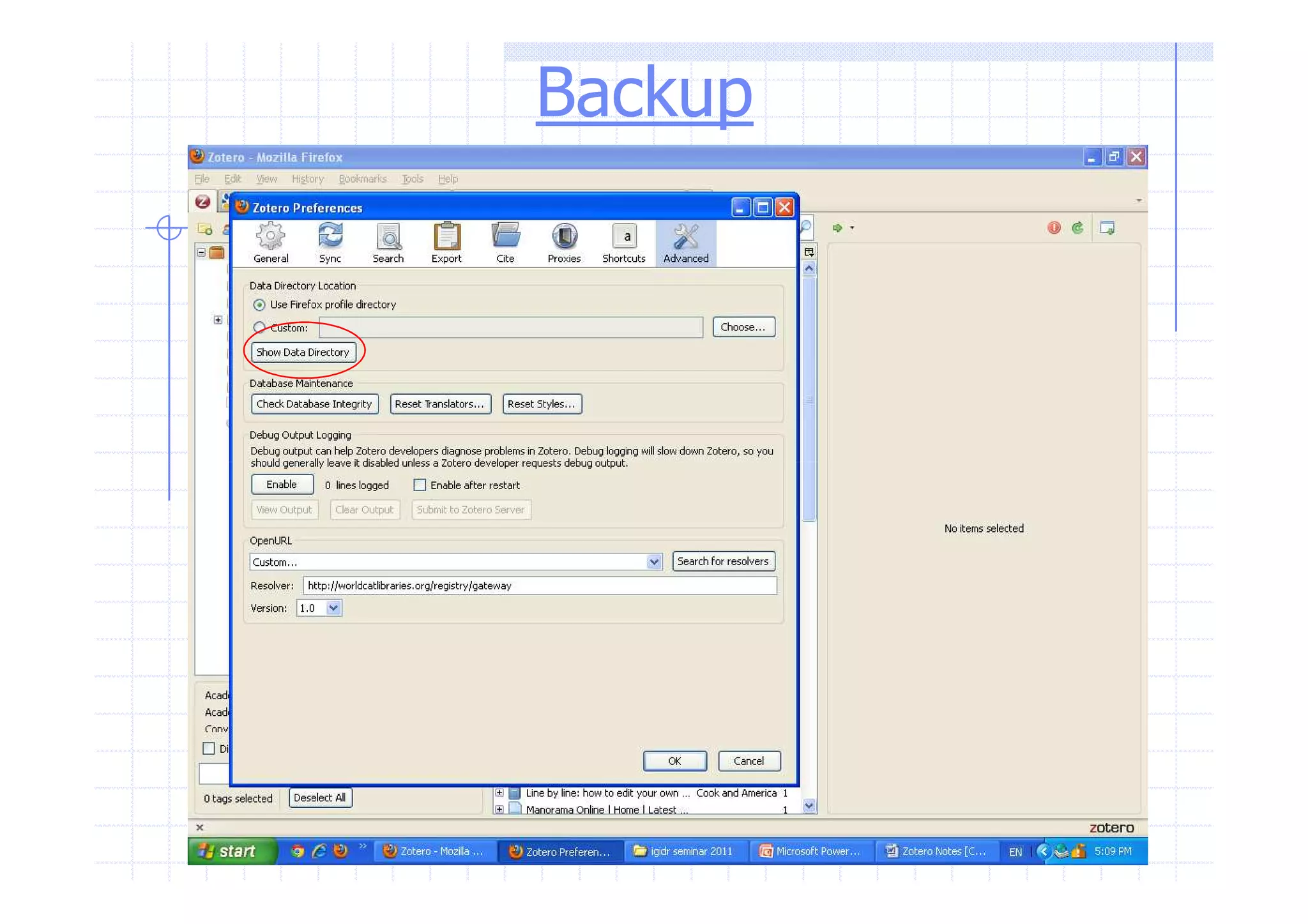Close the Zotero pane with X
This screenshot has height=924, width=1308.
coord(200,827)
